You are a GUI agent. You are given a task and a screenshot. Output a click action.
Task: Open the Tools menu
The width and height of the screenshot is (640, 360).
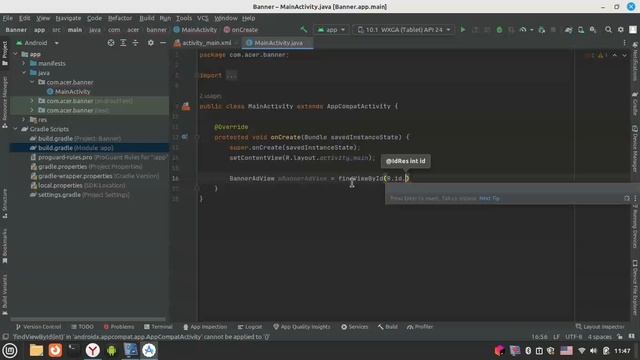pyautogui.click(x=184, y=18)
